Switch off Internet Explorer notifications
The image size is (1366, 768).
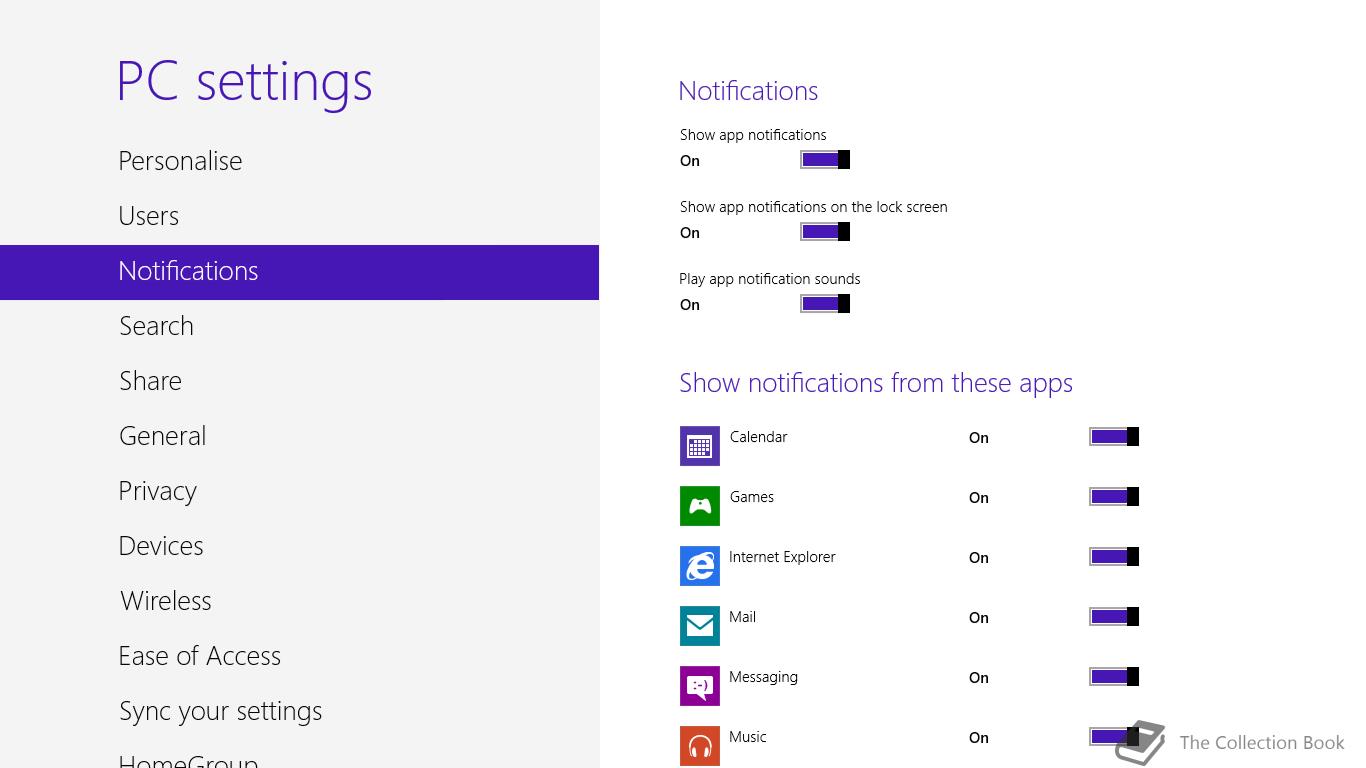(1114, 557)
